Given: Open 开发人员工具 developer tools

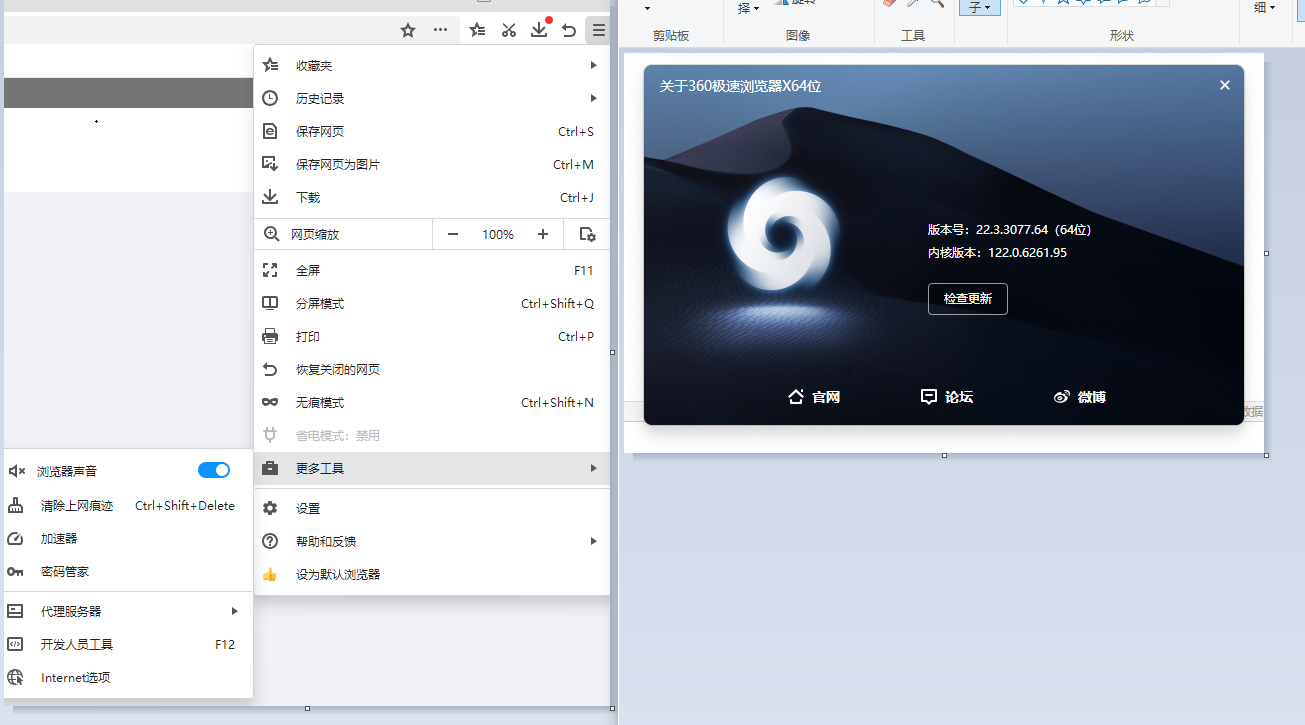Looking at the screenshot, I should click(x=127, y=644).
